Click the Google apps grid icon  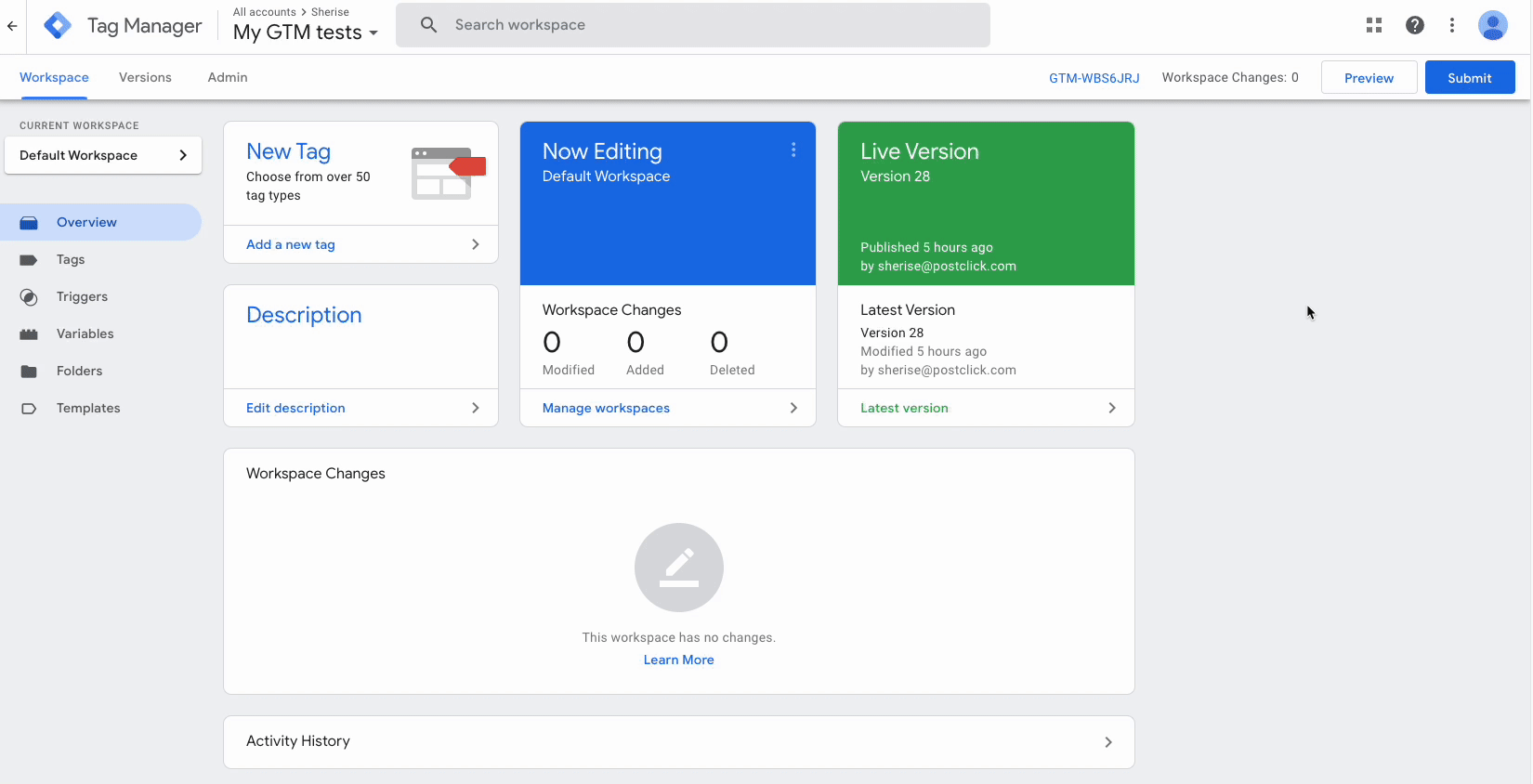tap(1374, 25)
